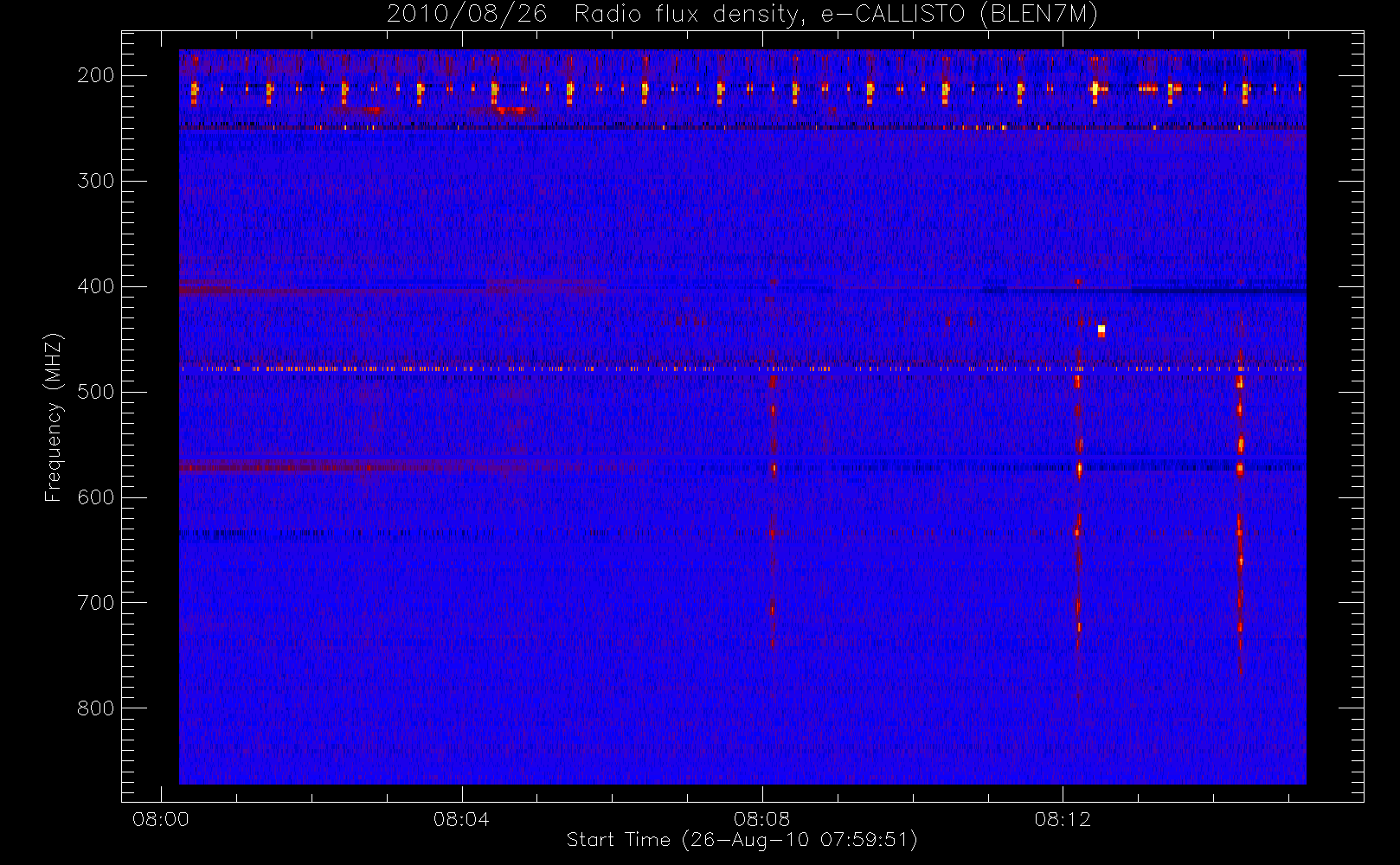Click the 200 frequency tick label

[x=96, y=75]
